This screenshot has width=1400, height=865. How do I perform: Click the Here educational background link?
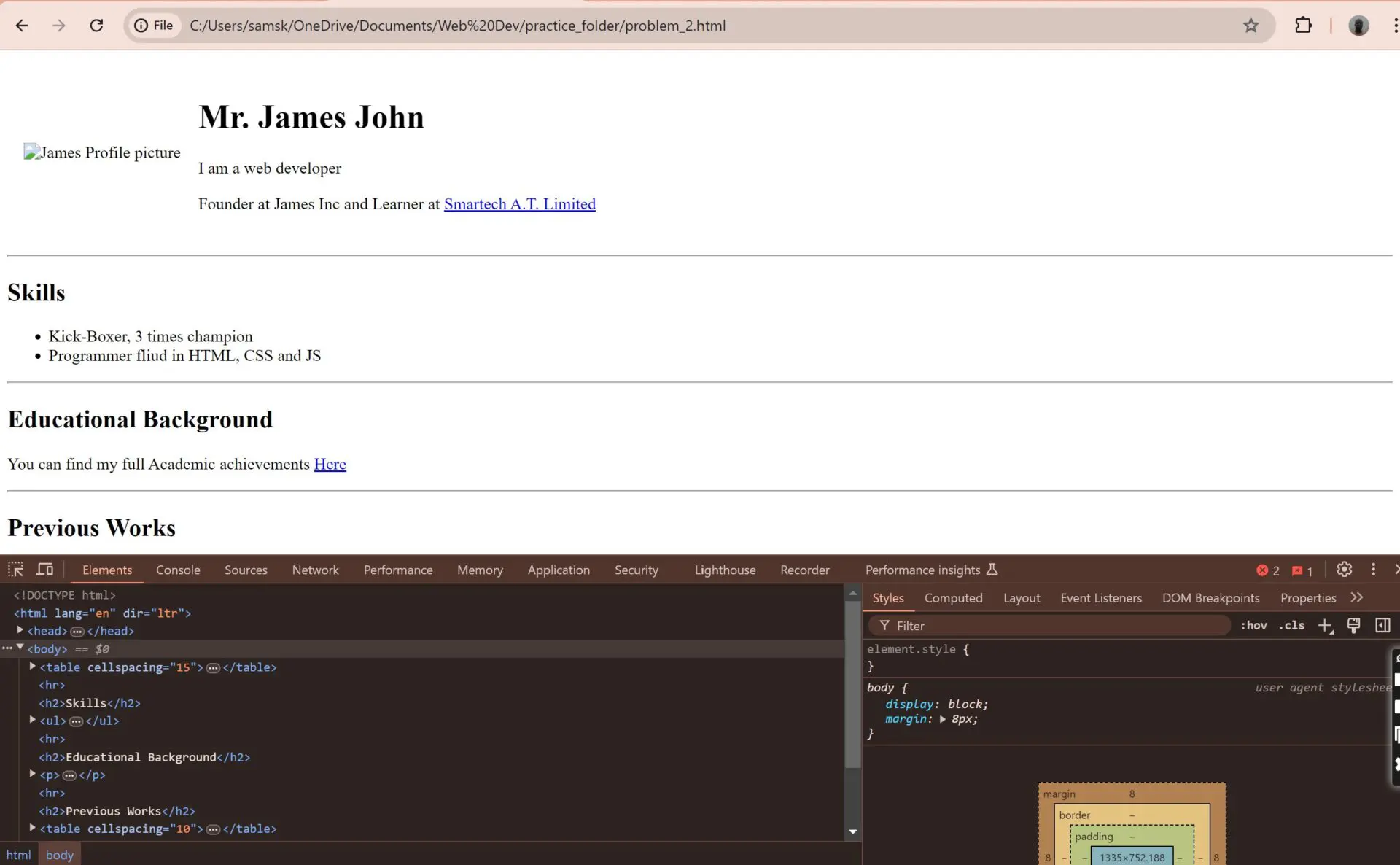(329, 464)
